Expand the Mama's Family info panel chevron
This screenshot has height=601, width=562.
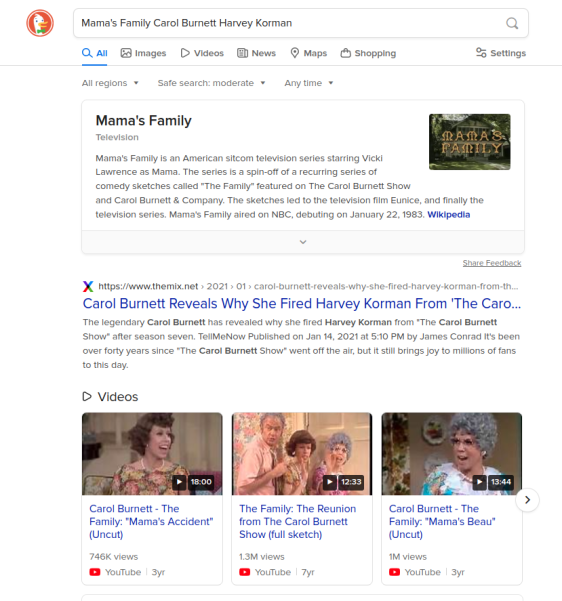pos(303,242)
